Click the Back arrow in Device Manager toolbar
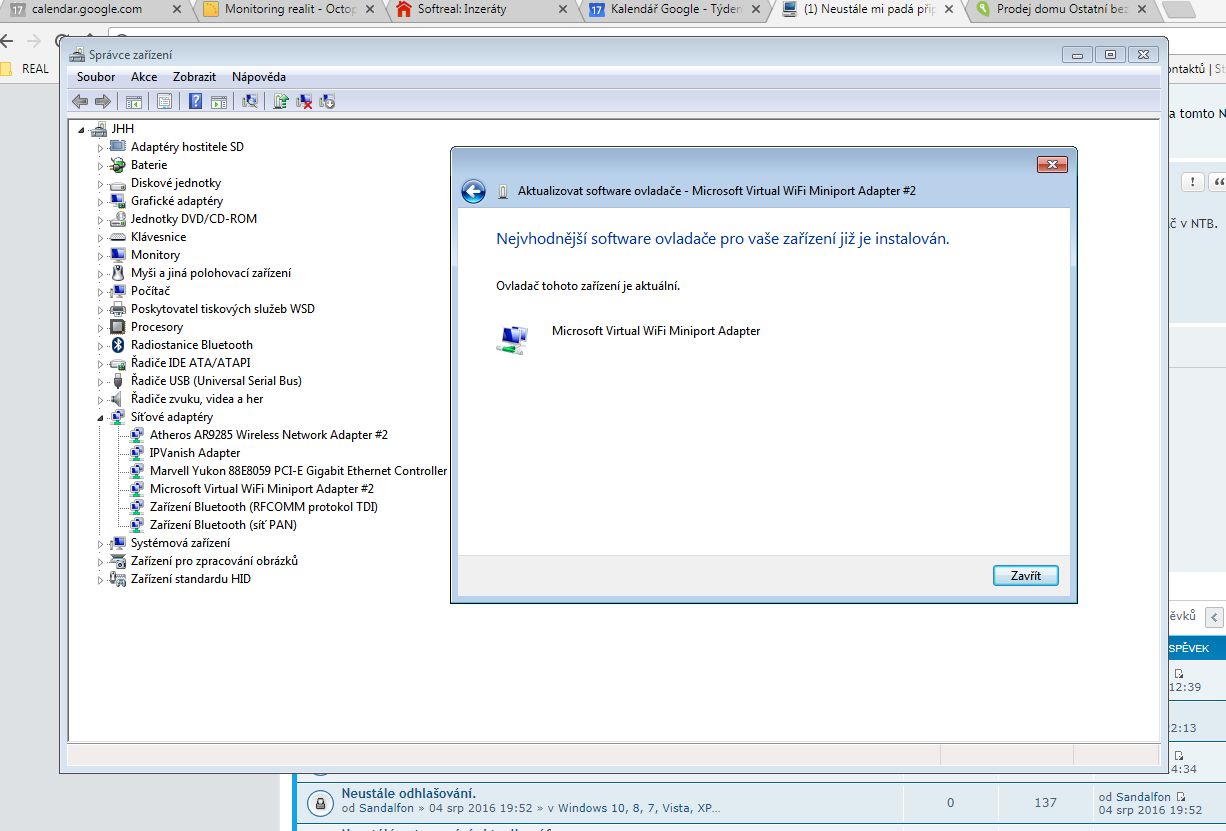1226x831 pixels. click(80, 101)
